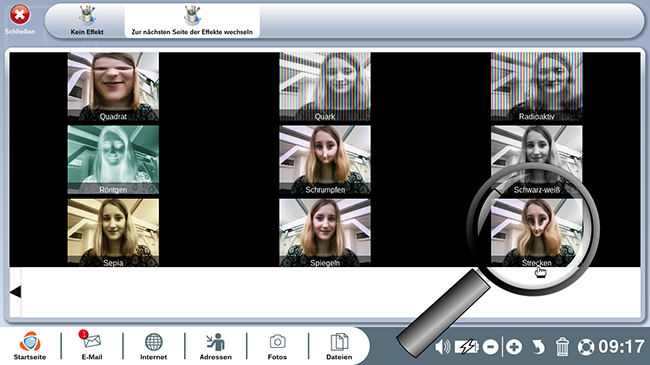The image size is (650, 365).
Task: Close the effects window with Schließen
Action: (x=19, y=19)
